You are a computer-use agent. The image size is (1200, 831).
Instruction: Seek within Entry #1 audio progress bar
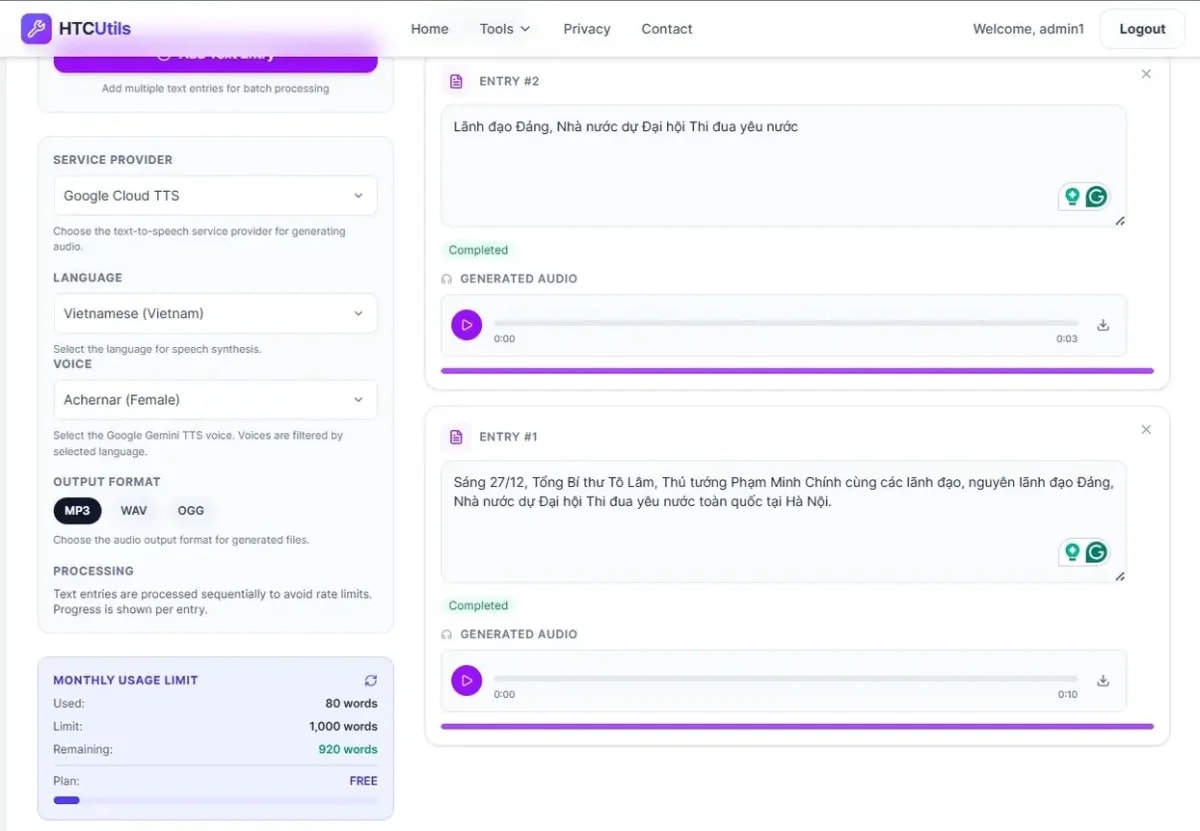(x=785, y=679)
